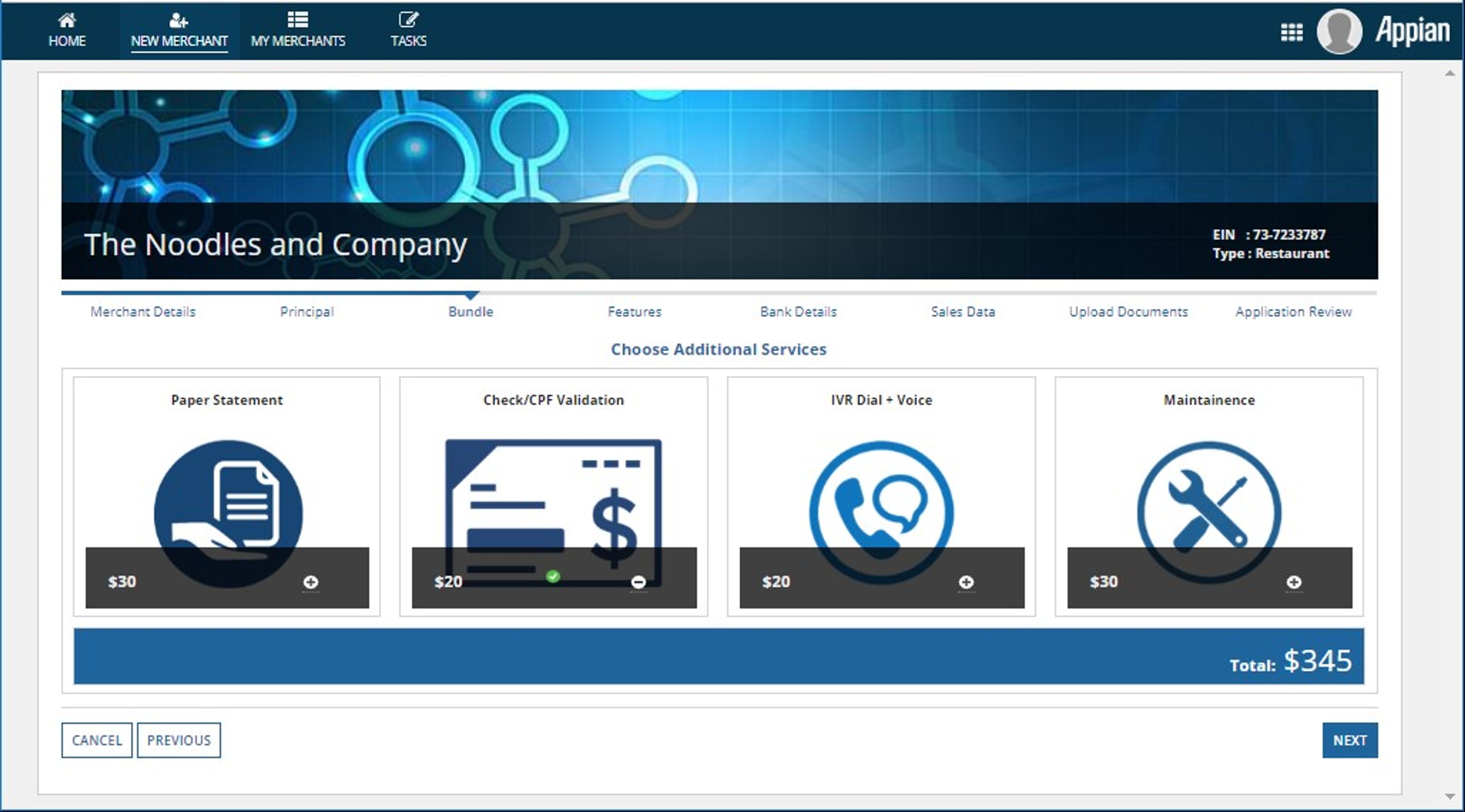The height and width of the screenshot is (812, 1465).
Task: Select the NEW MERCHANT menu label
Action: tap(179, 41)
